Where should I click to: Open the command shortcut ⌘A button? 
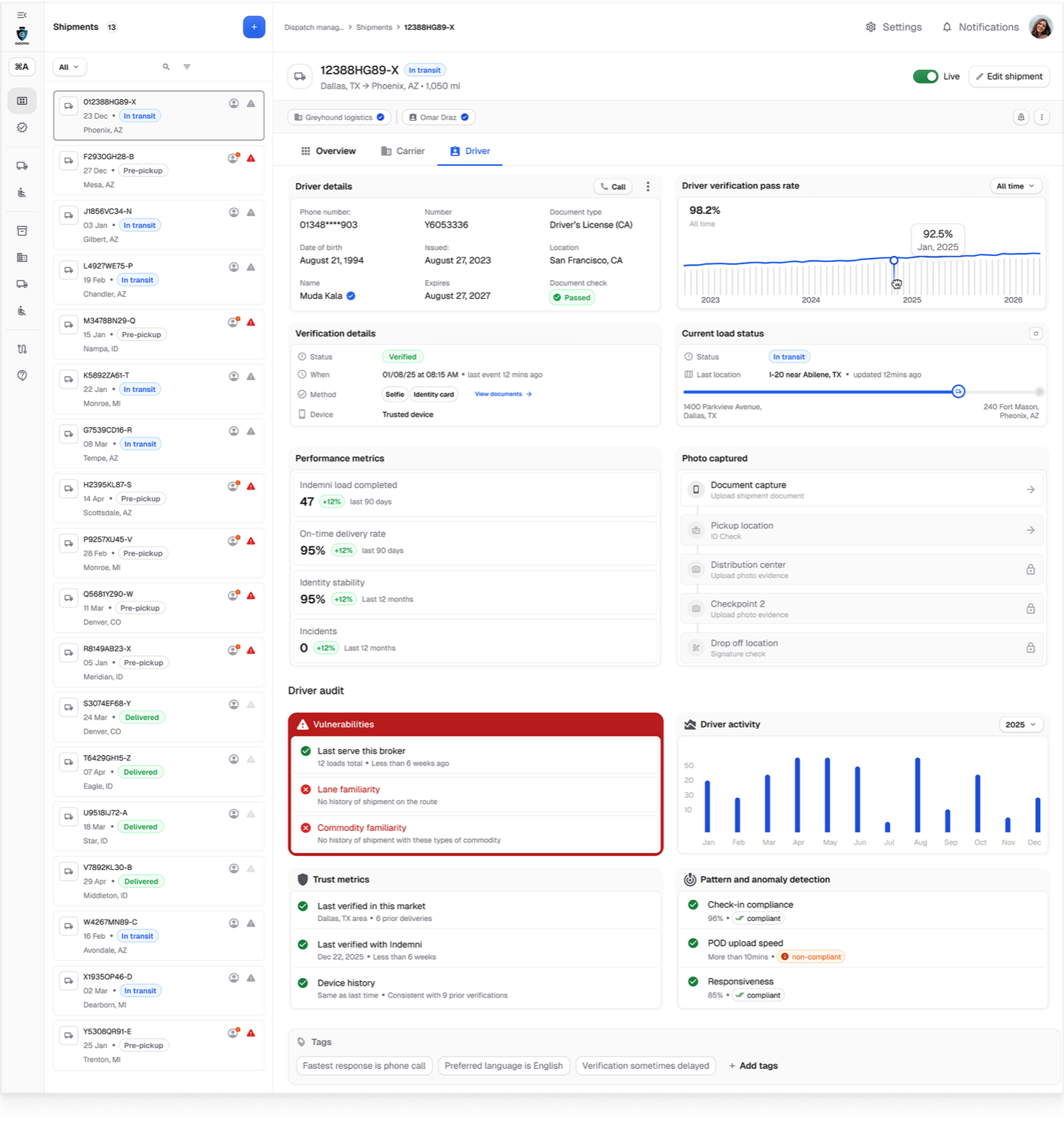click(22, 67)
